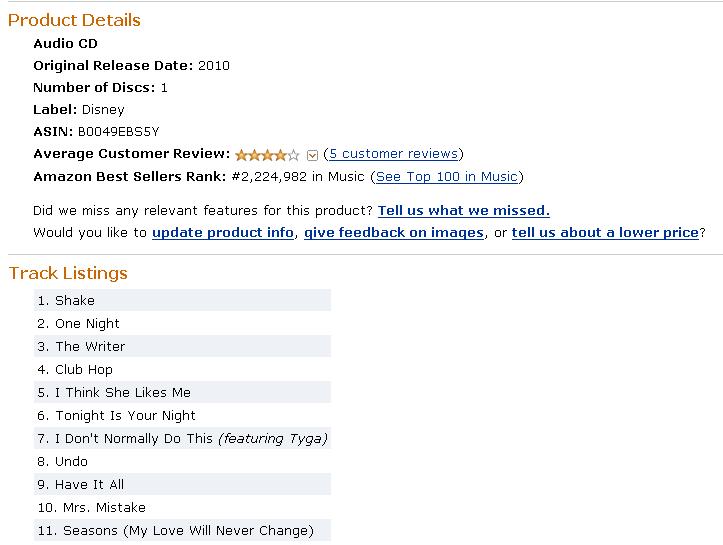Open See Top 100 in Music
Viewport: 723px width, 545px height.
pos(446,177)
